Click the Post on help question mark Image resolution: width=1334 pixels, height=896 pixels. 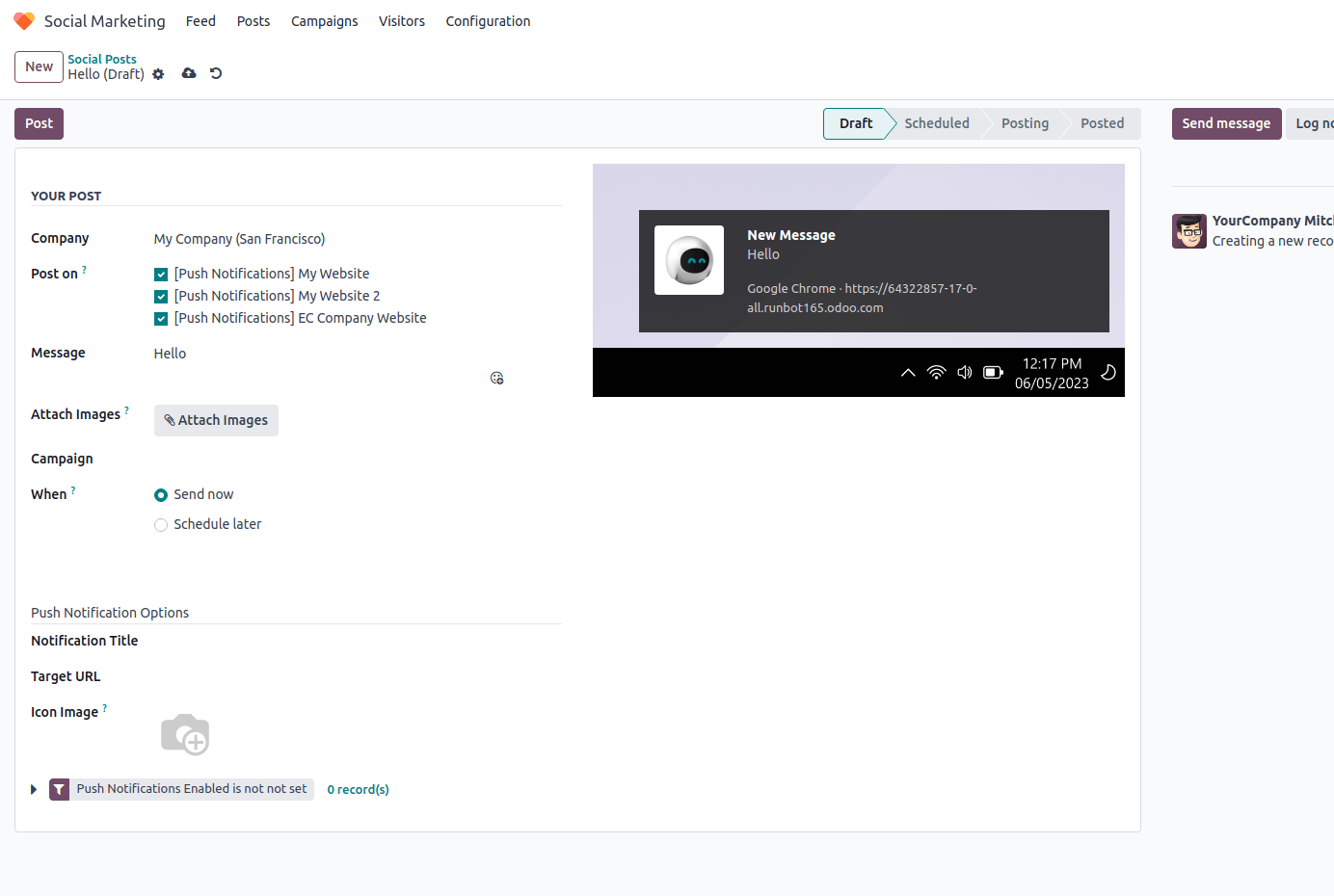tap(84, 270)
